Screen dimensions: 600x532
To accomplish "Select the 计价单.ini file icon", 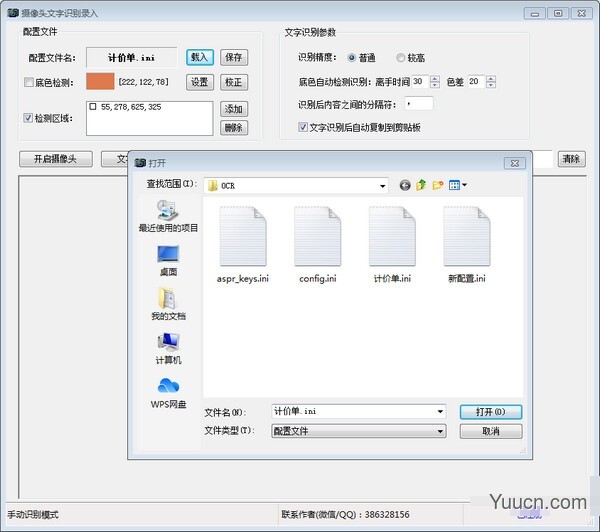I will point(392,236).
